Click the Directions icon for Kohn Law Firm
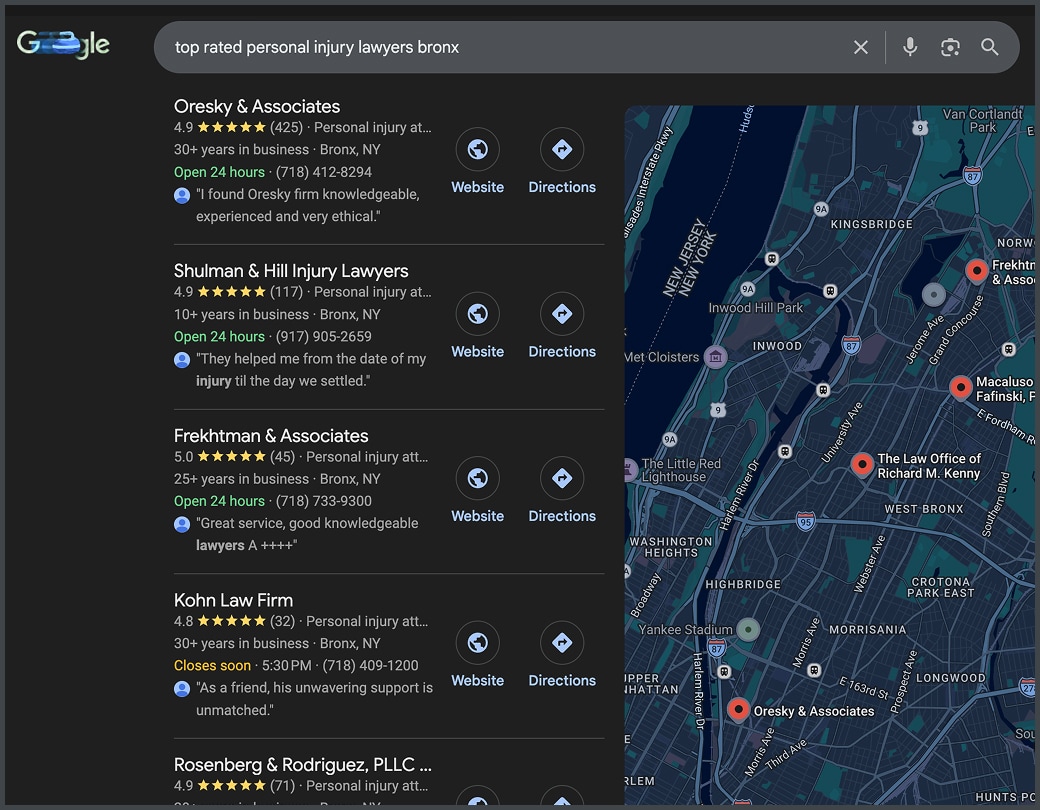This screenshot has height=810, width=1040. pyautogui.click(x=562, y=642)
